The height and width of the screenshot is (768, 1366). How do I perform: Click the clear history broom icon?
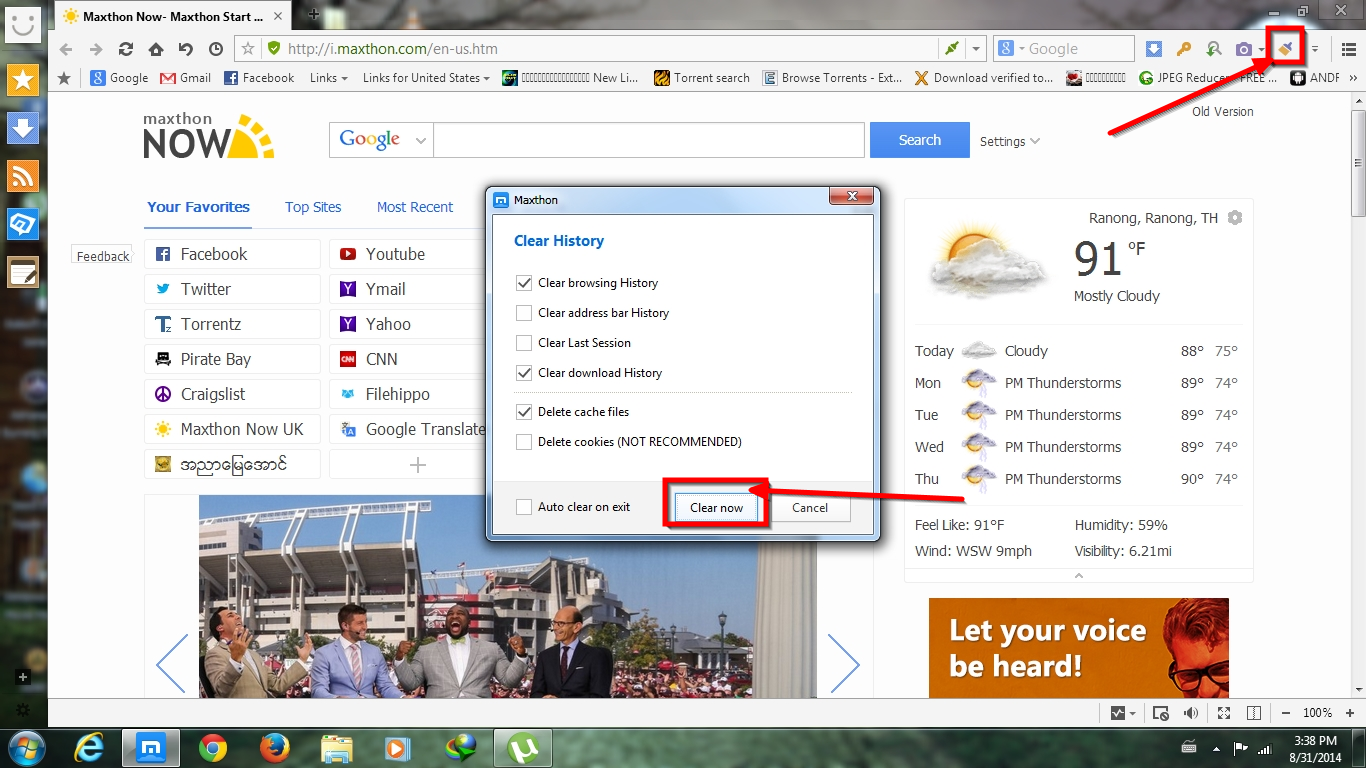tap(1287, 48)
